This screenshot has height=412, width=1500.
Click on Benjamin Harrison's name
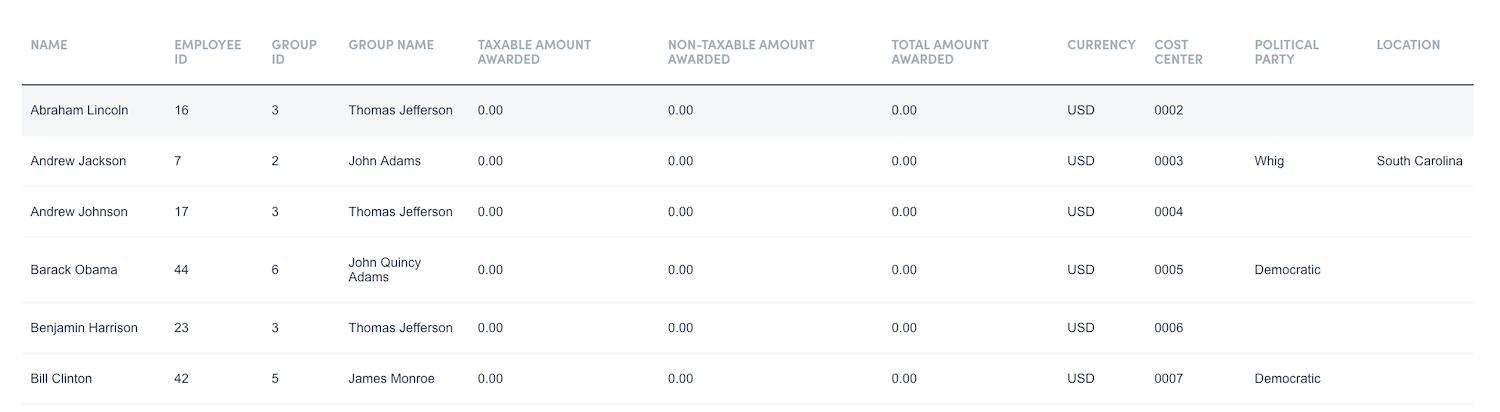(84, 328)
